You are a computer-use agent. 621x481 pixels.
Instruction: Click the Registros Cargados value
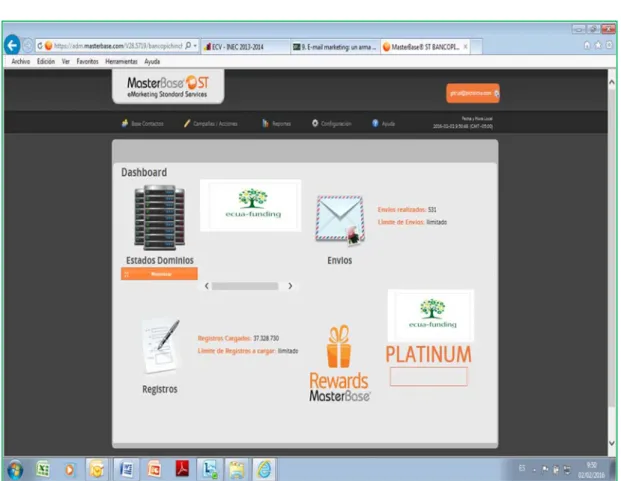tap(266, 338)
